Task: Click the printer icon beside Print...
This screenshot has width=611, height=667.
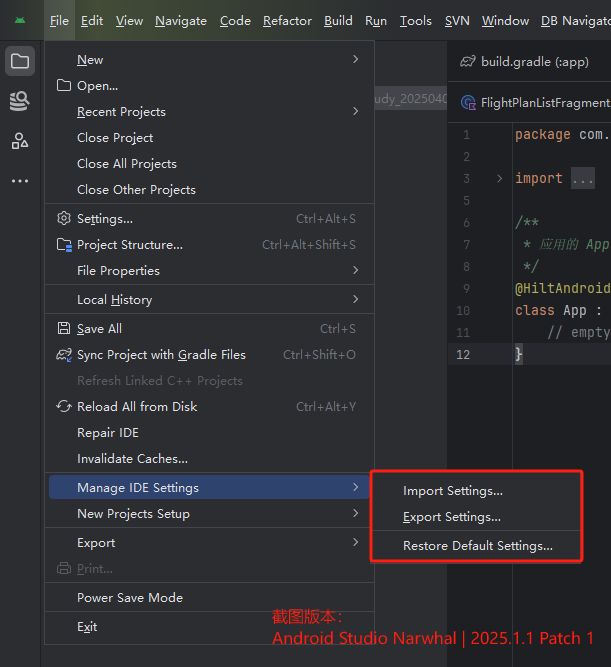Action: click(x=64, y=568)
